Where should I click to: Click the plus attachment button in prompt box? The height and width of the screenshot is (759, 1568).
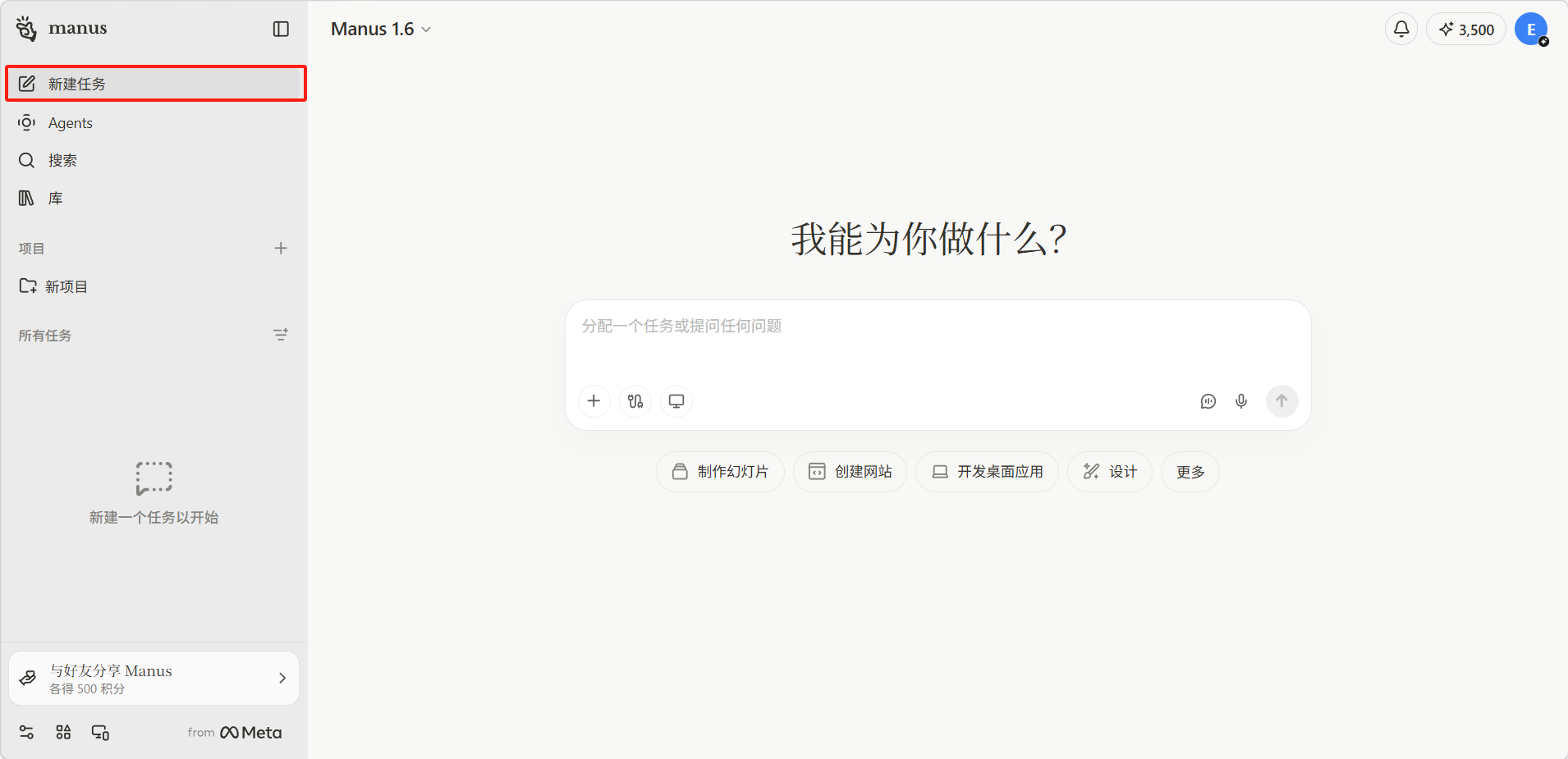pyautogui.click(x=594, y=401)
